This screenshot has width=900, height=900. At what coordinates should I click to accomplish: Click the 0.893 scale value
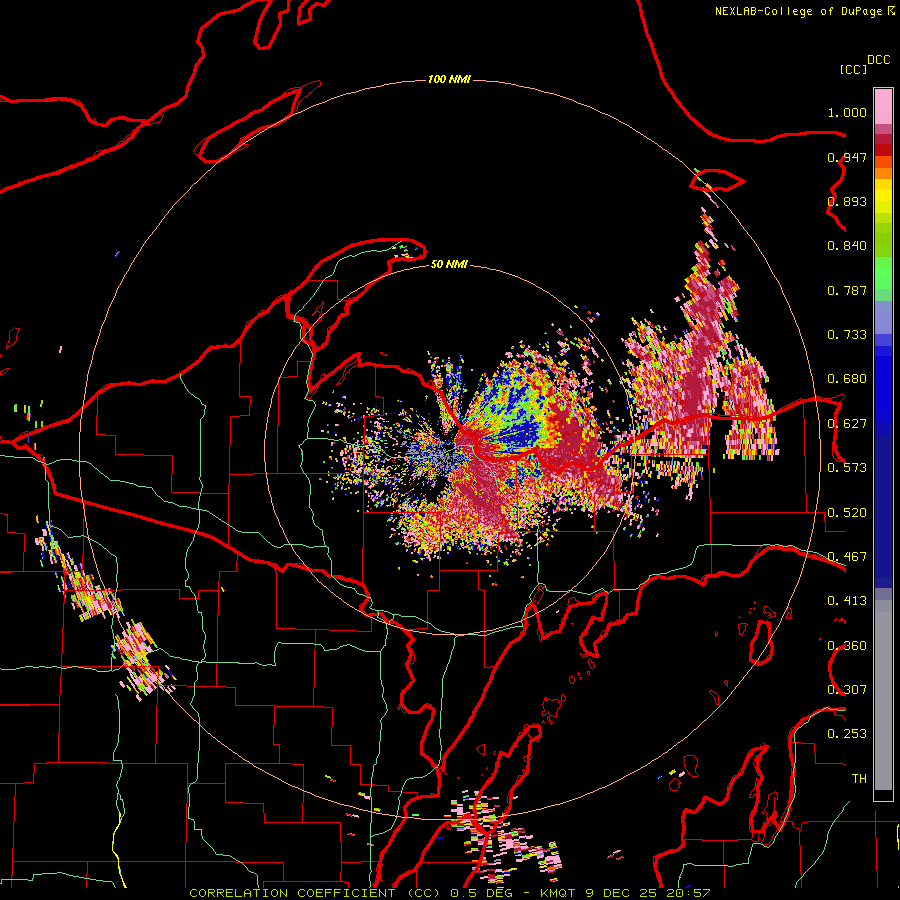(x=847, y=201)
